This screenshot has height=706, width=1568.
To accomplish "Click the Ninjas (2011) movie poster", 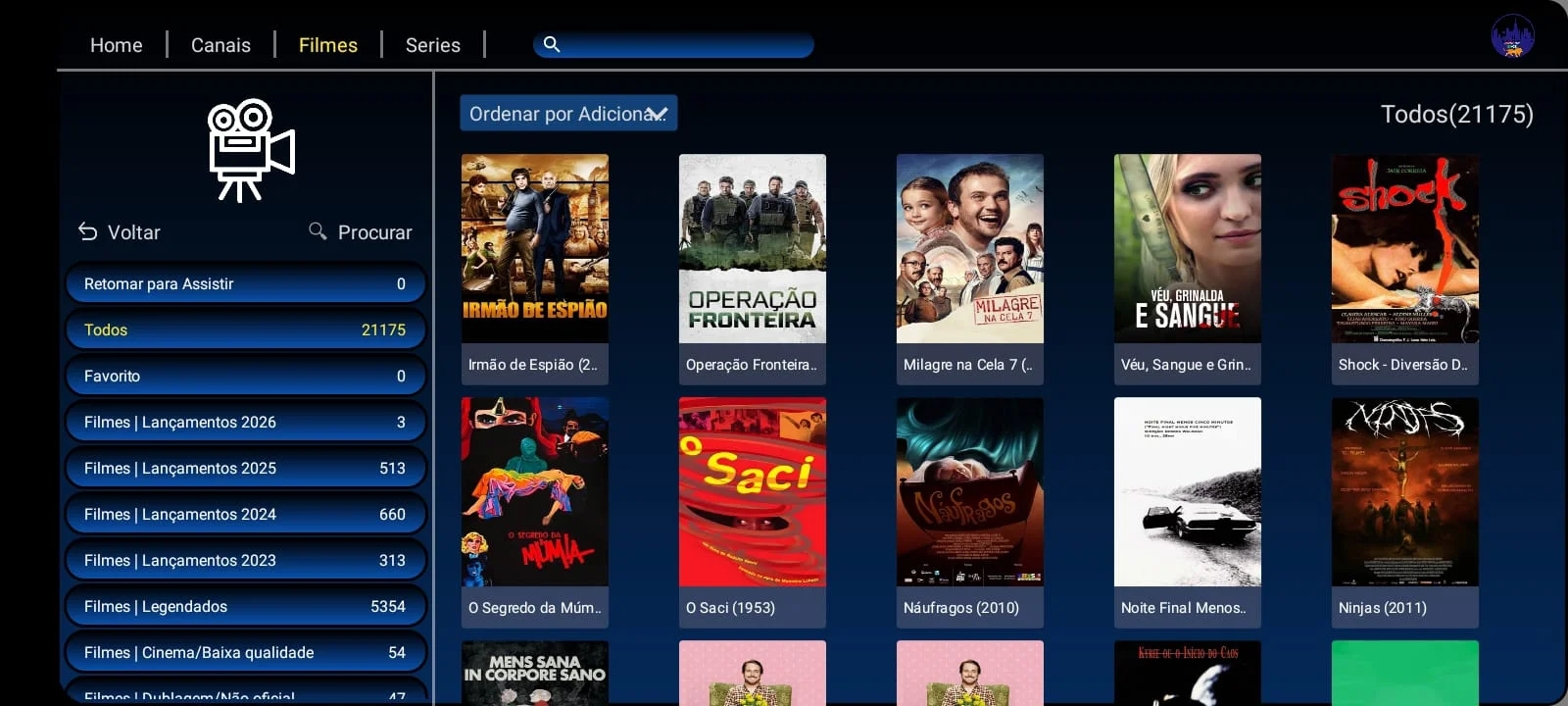I will click(1404, 492).
